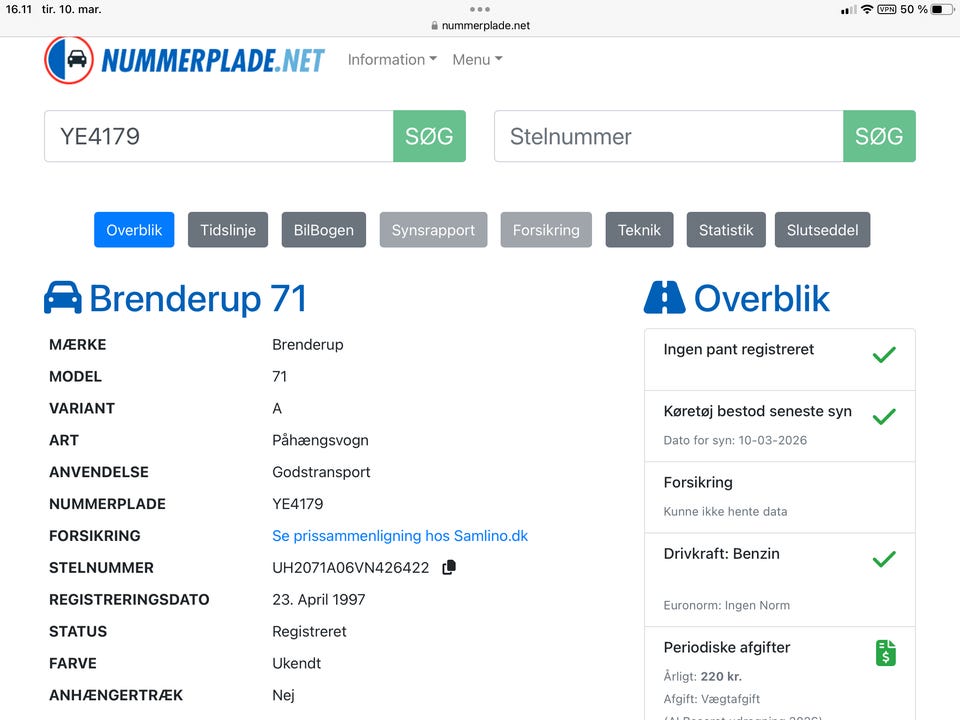
Task: Tap the cellular signal bars icon
Action: (849, 10)
